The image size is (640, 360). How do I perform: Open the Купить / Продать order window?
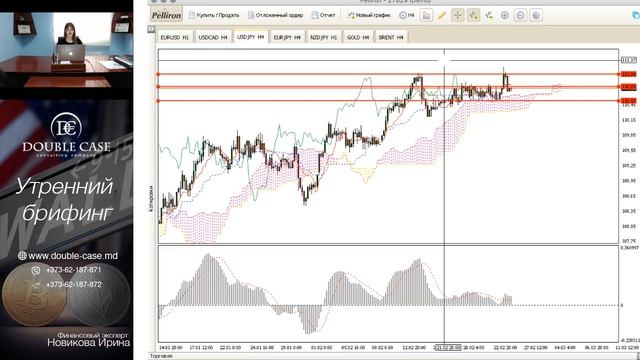point(214,15)
